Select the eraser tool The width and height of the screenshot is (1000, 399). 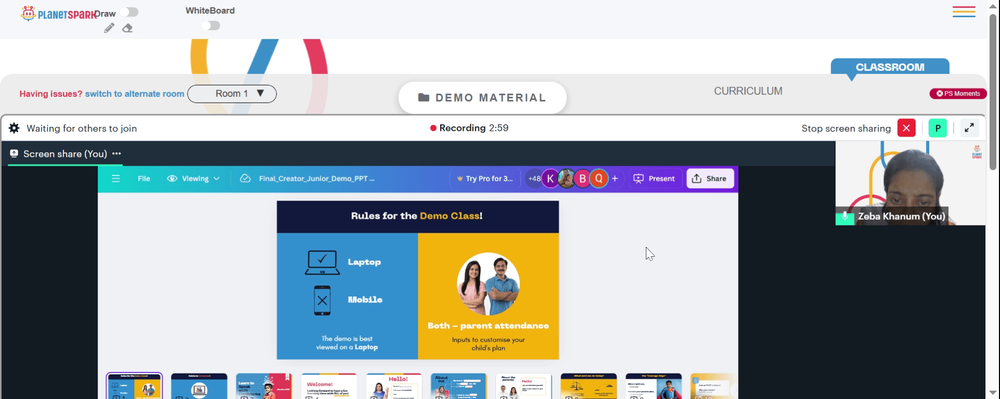click(x=128, y=28)
